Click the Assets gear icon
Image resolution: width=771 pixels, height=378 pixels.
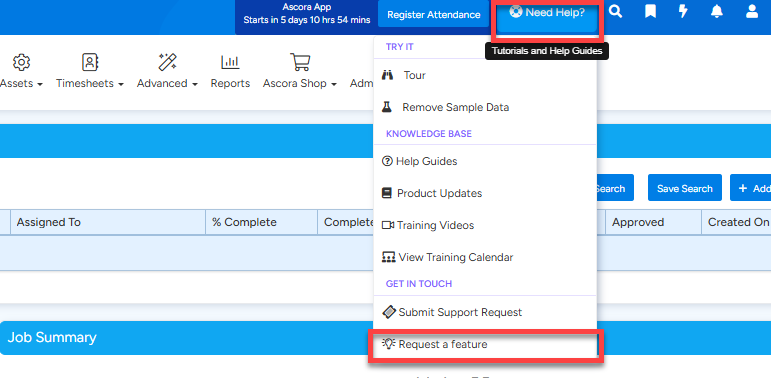click(21, 62)
